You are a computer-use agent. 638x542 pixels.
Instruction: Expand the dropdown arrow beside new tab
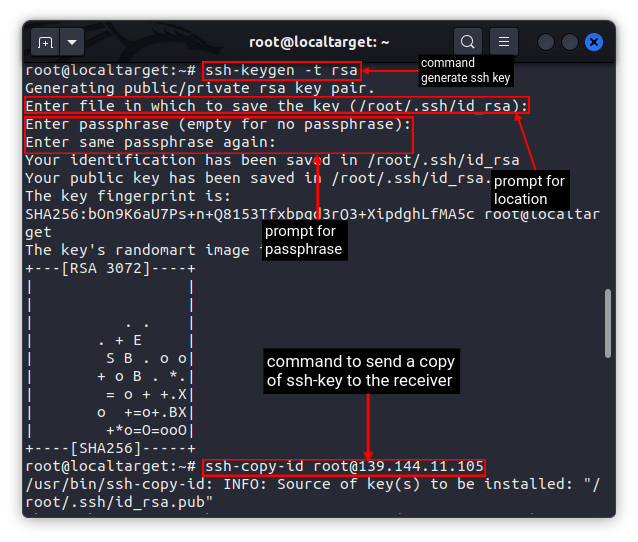(x=72, y=43)
